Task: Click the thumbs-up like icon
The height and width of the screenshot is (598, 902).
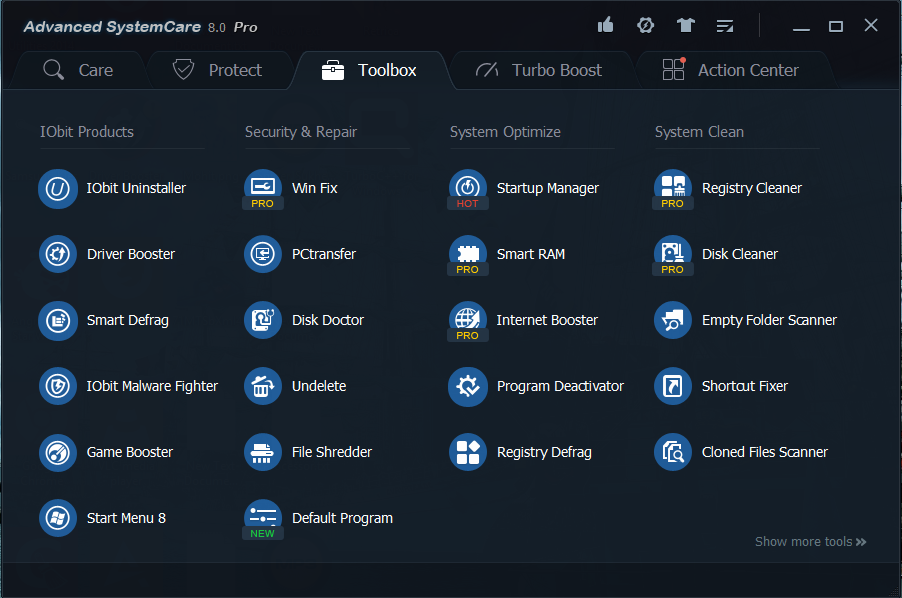Action: click(x=605, y=25)
